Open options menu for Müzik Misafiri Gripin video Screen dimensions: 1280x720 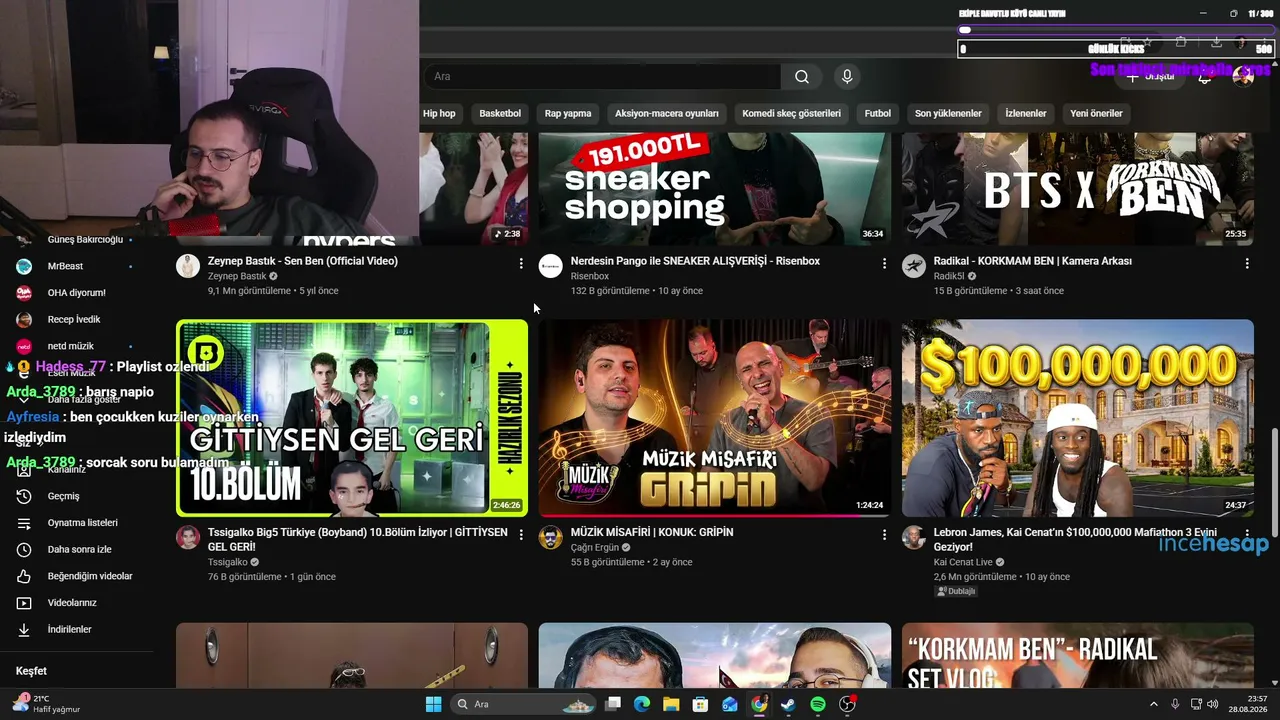click(884, 535)
